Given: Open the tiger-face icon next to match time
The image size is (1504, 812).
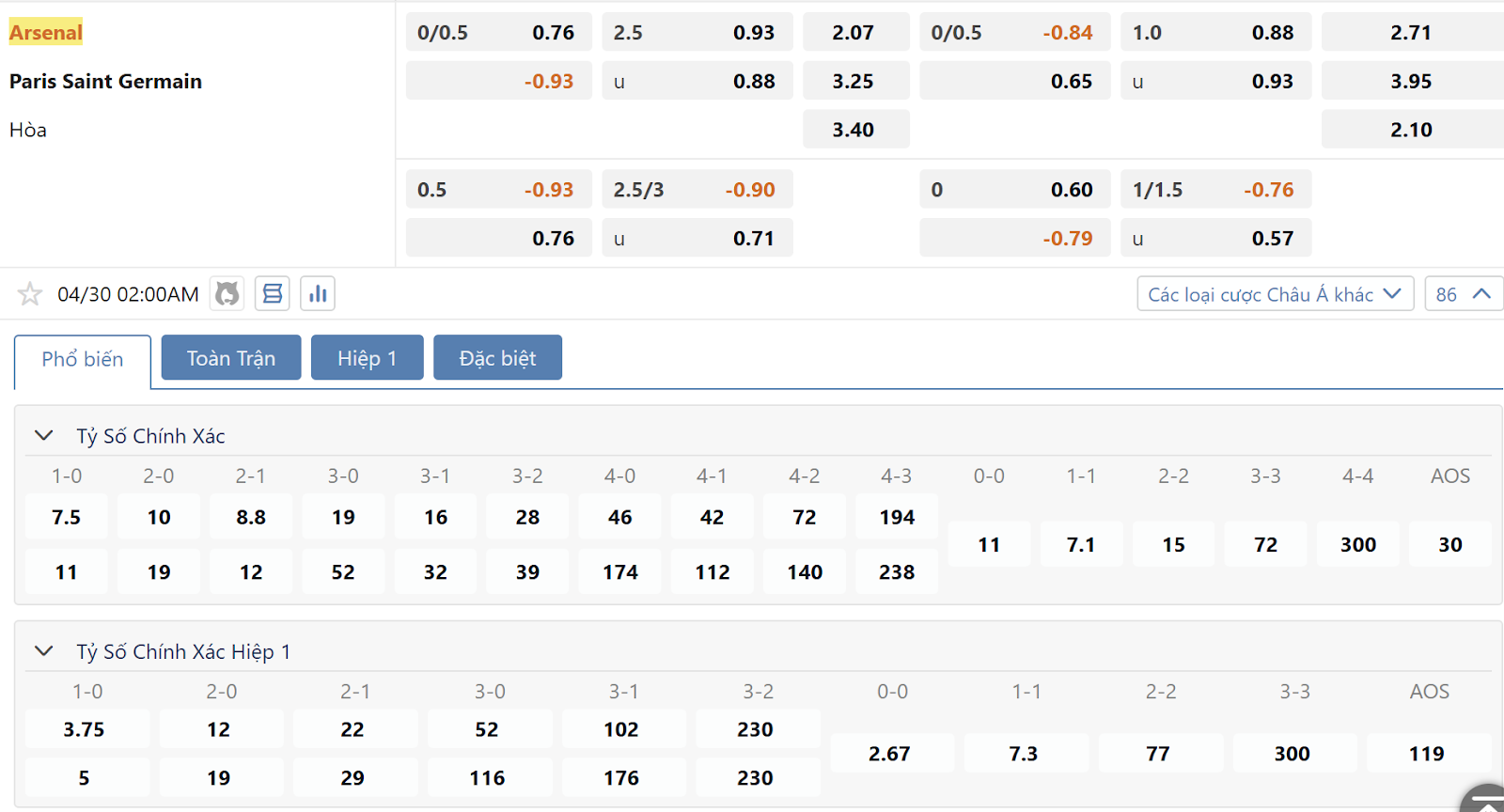Looking at the screenshot, I should [x=227, y=294].
